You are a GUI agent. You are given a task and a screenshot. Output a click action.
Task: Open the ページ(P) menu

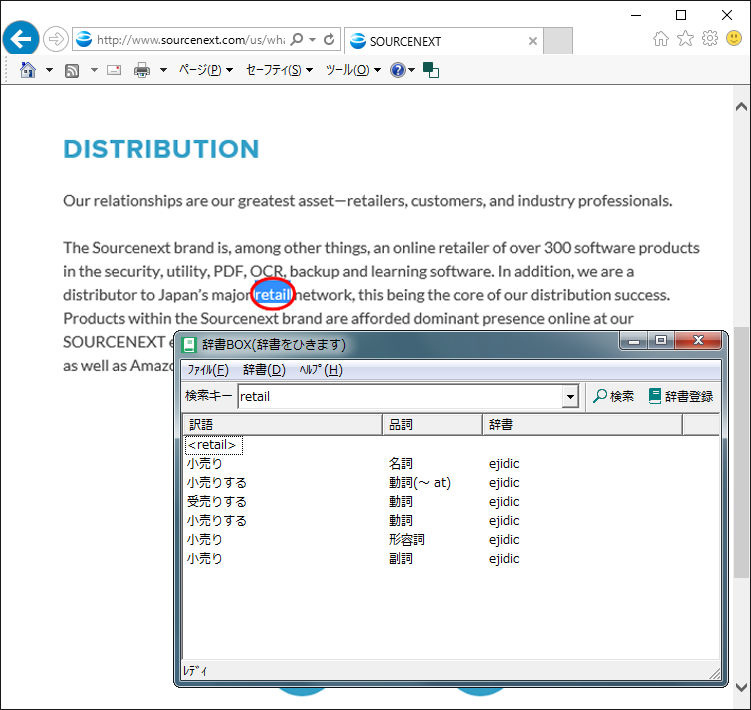pyautogui.click(x=206, y=70)
